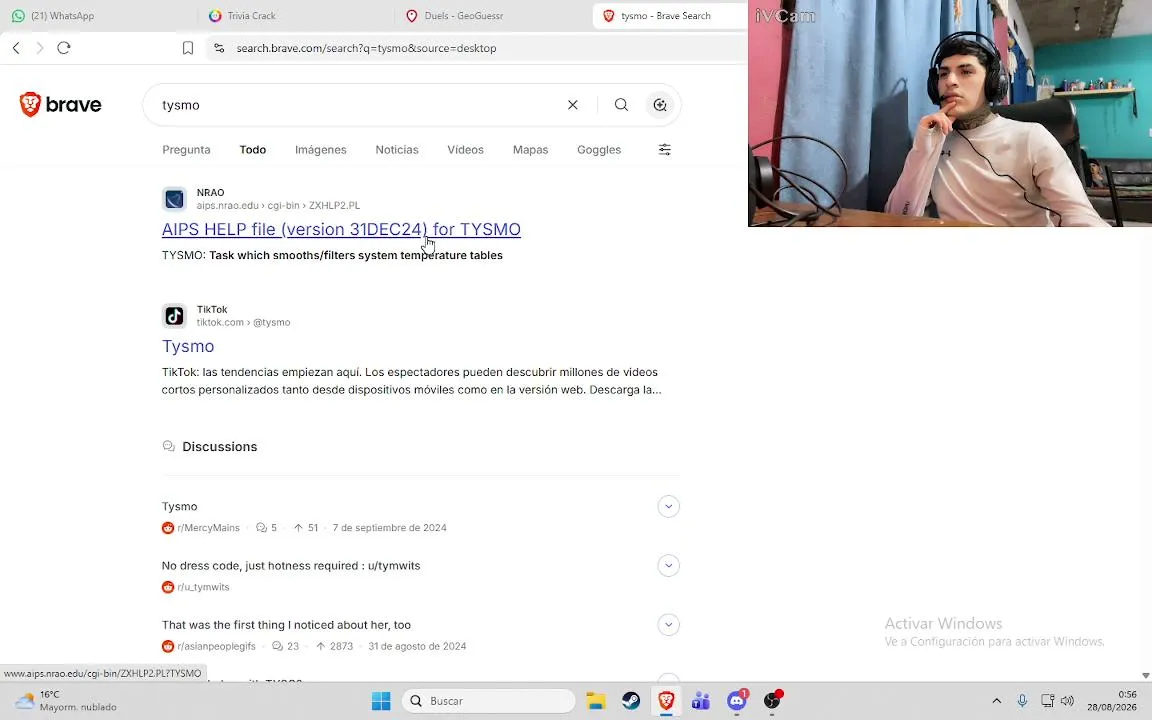Open the clock and date panel
1152x720 pixels.
pos(1112,701)
